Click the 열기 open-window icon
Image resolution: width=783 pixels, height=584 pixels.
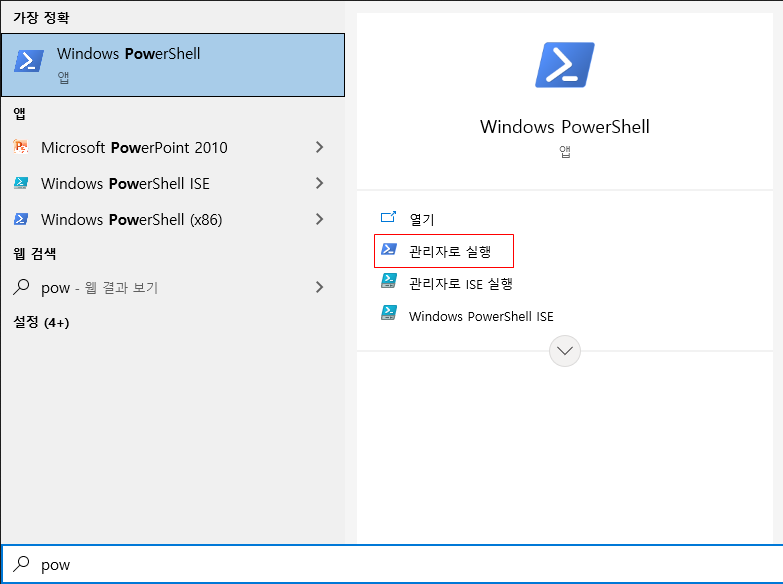coord(389,217)
